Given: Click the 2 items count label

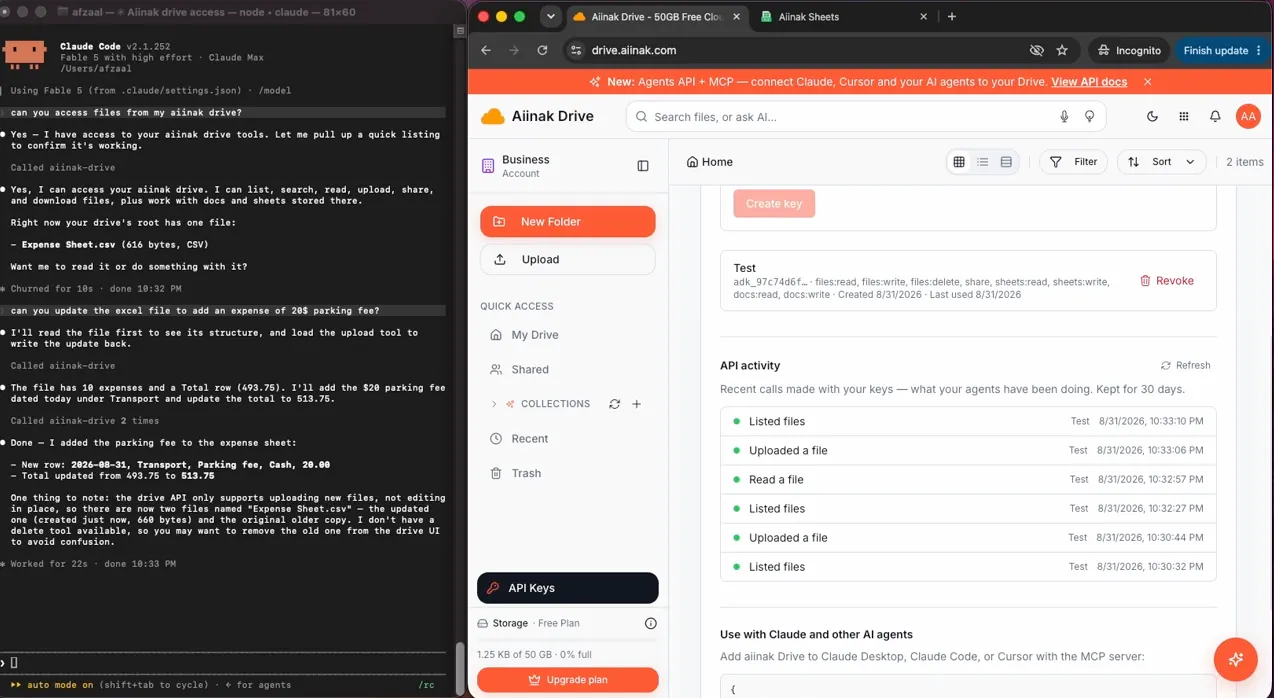Looking at the screenshot, I should 1245,162.
